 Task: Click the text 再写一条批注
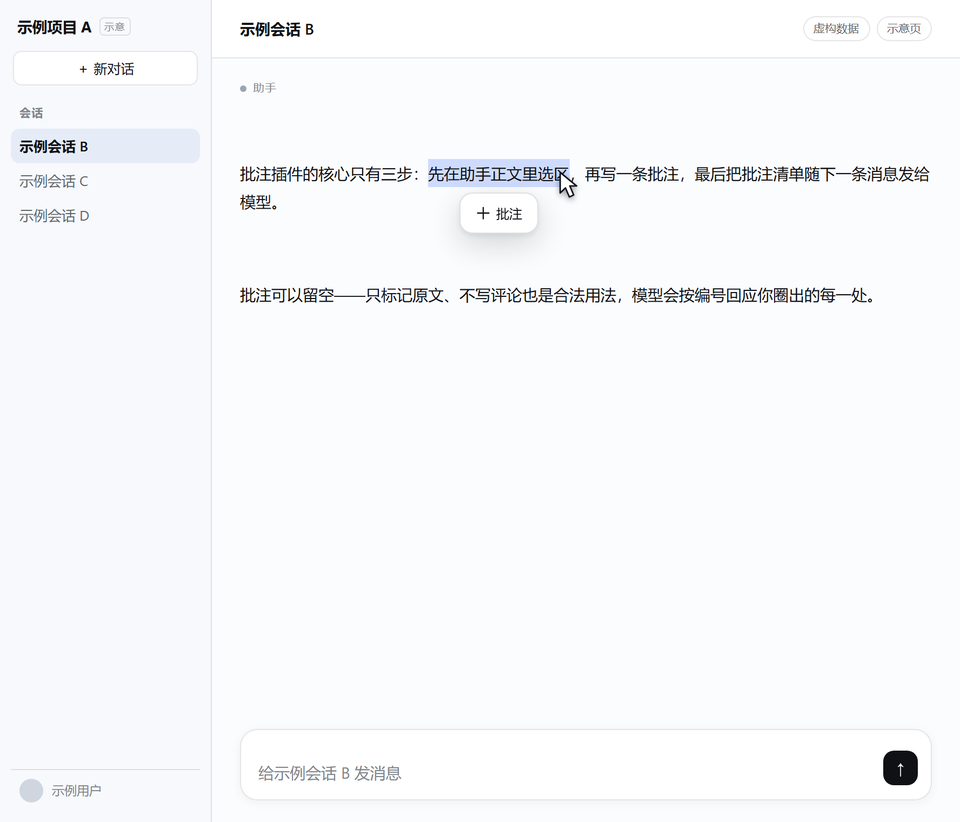[x=632, y=174]
